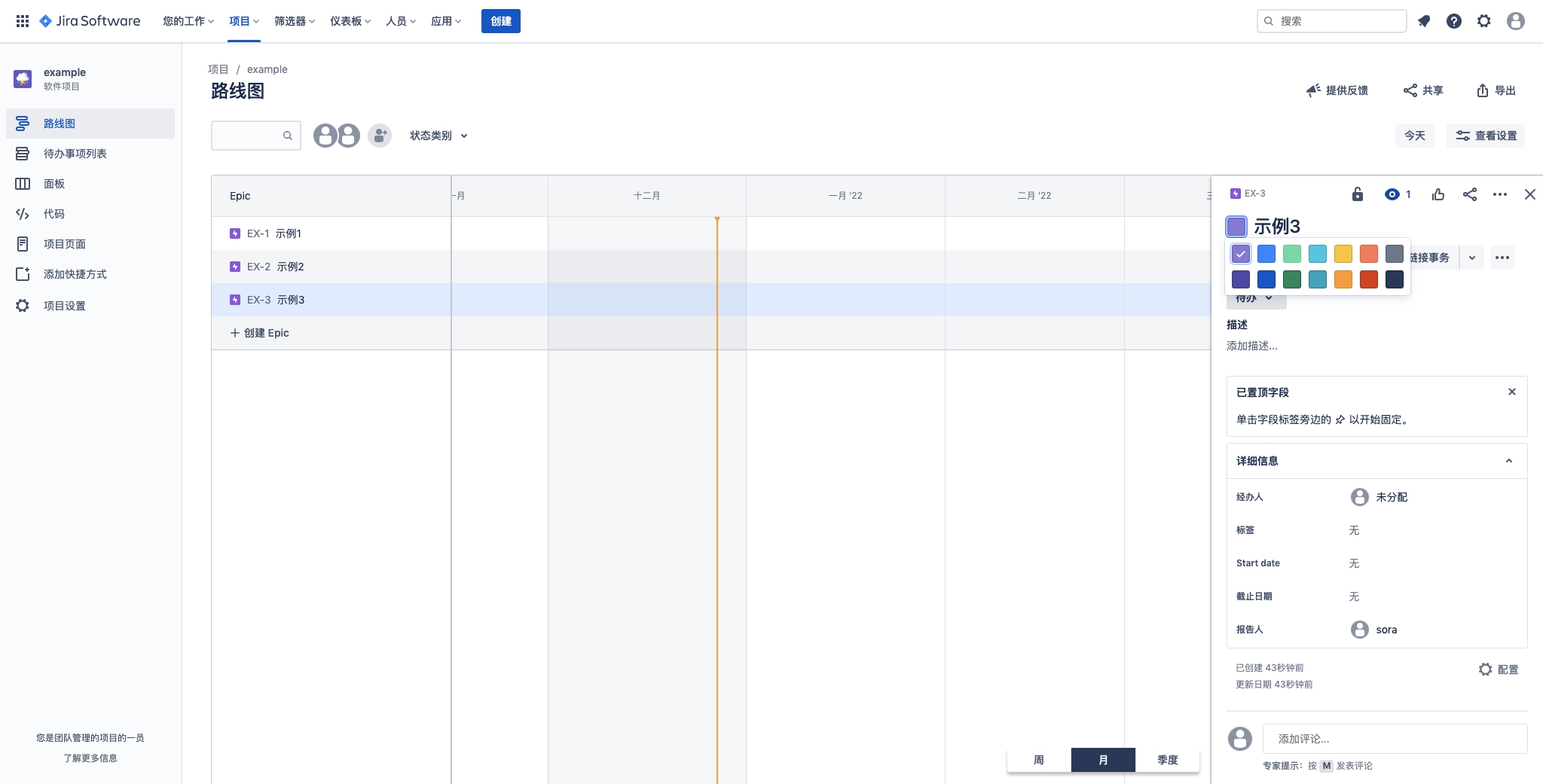Open the Apps menu
Viewport: 1543px width, 784px height.
coord(446,21)
